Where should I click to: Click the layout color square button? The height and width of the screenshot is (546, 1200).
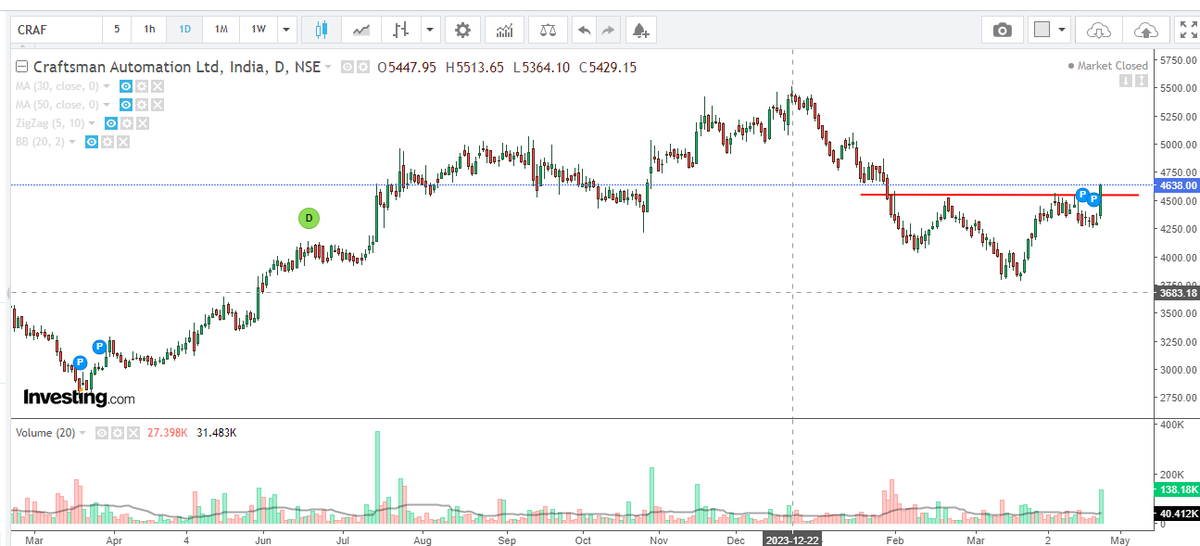coord(1042,30)
